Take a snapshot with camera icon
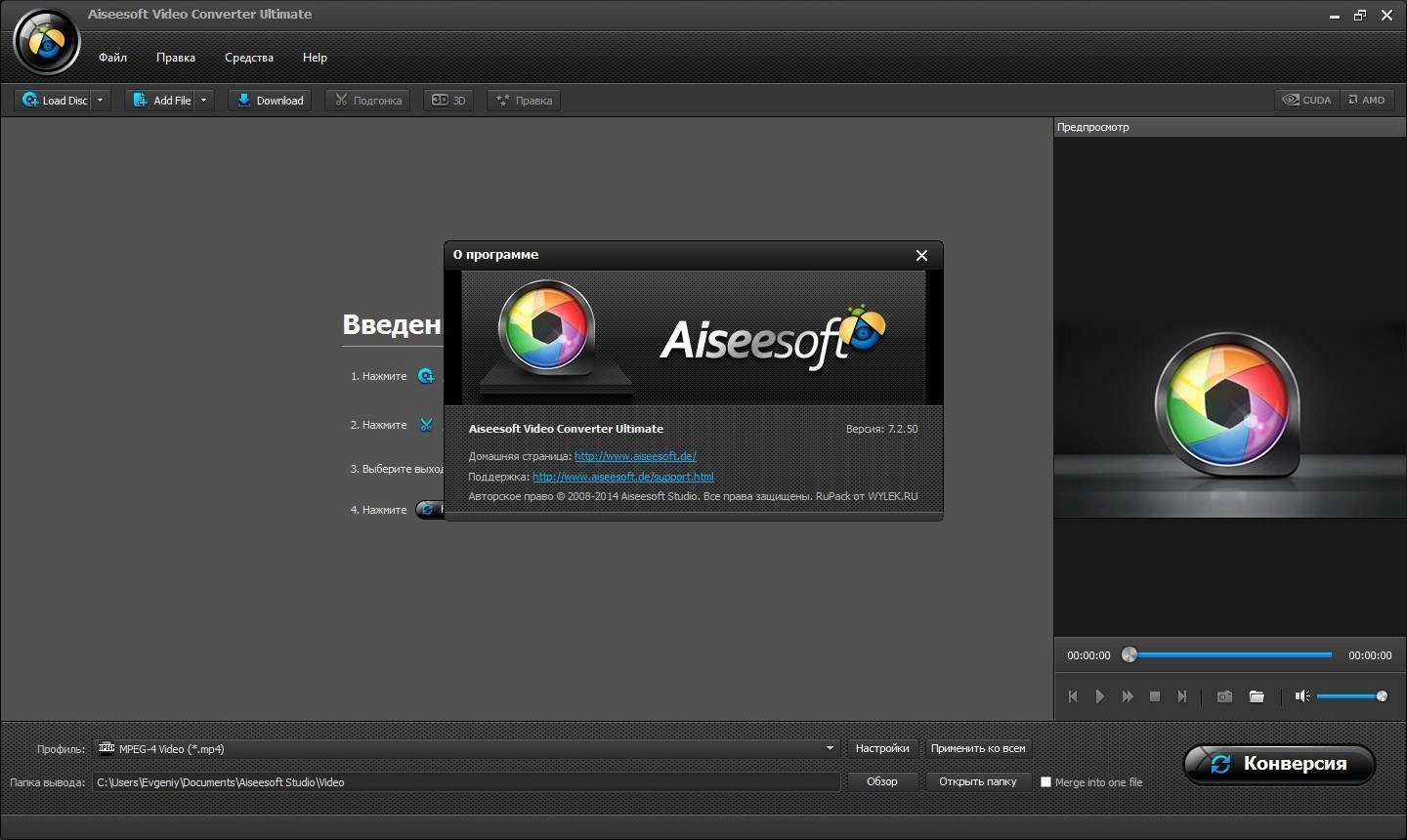 [1224, 696]
